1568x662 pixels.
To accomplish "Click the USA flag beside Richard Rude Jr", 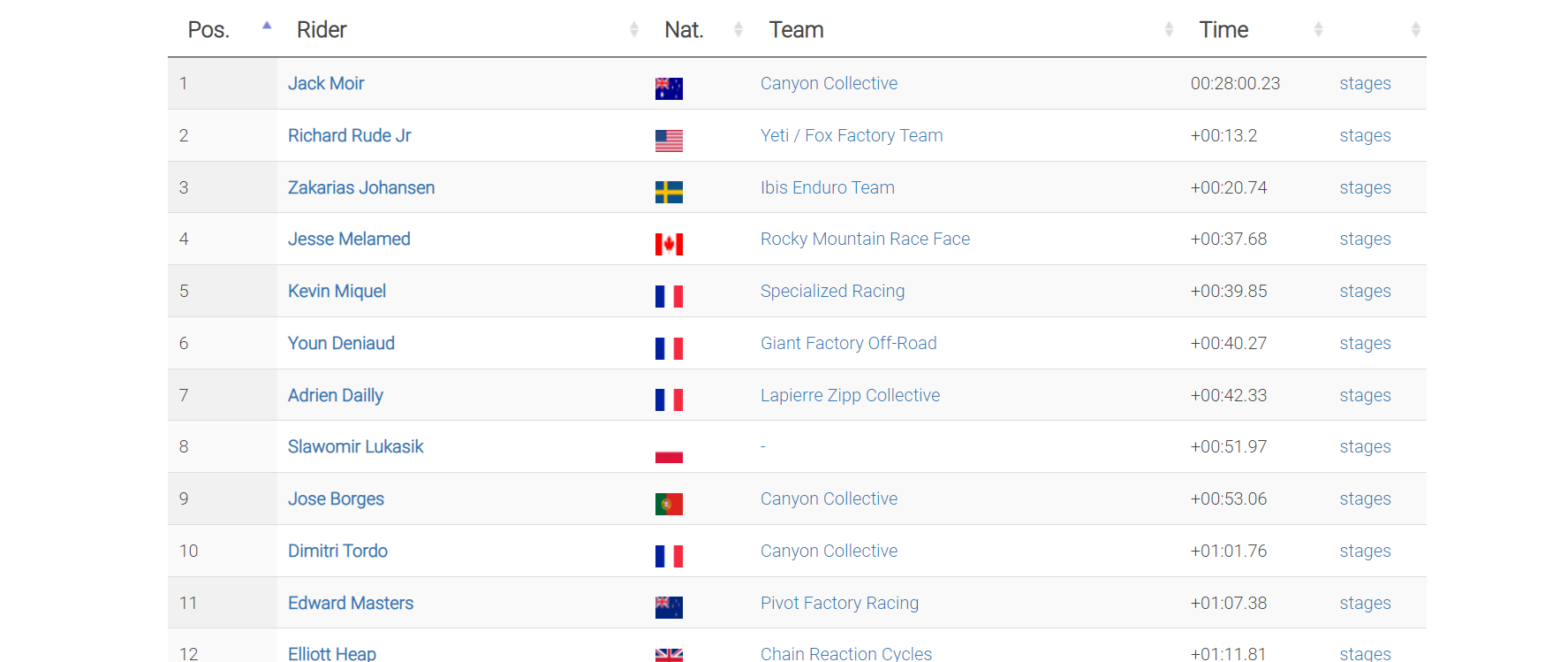I will (669, 141).
